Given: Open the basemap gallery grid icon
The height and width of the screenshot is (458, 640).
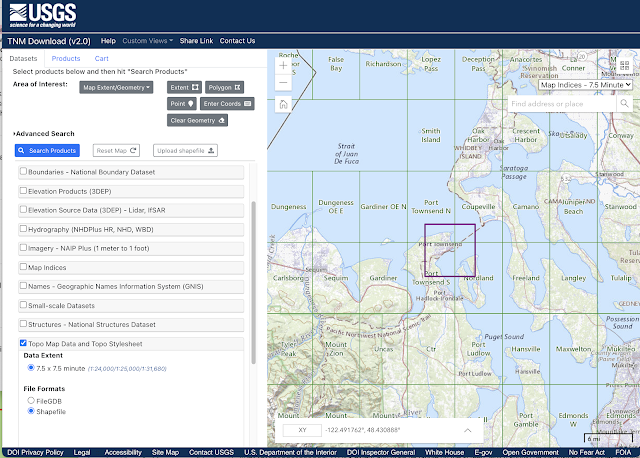Looking at the screenshot, I should (624, 65).
